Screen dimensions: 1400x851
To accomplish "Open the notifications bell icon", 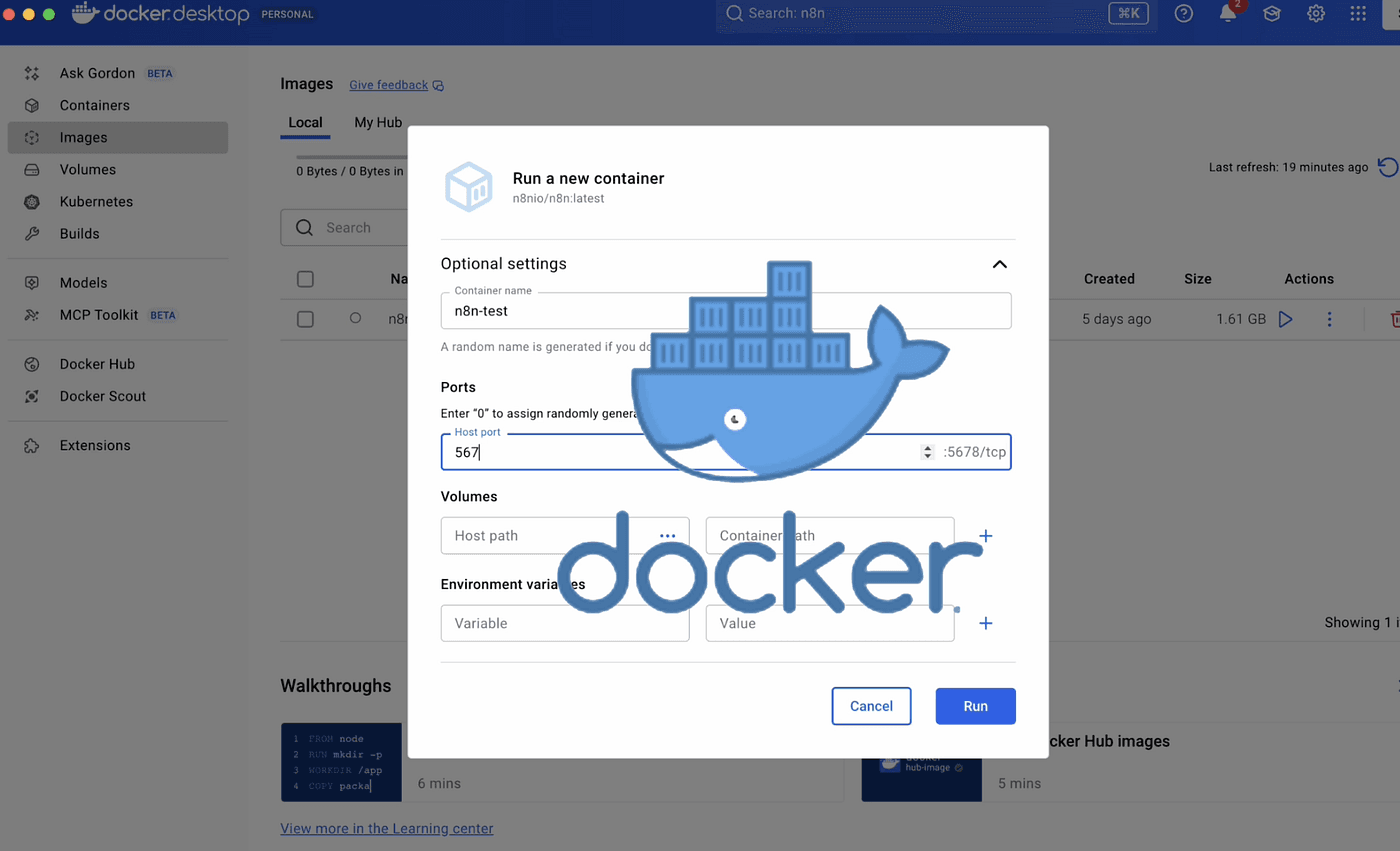I will point(1228,14).
